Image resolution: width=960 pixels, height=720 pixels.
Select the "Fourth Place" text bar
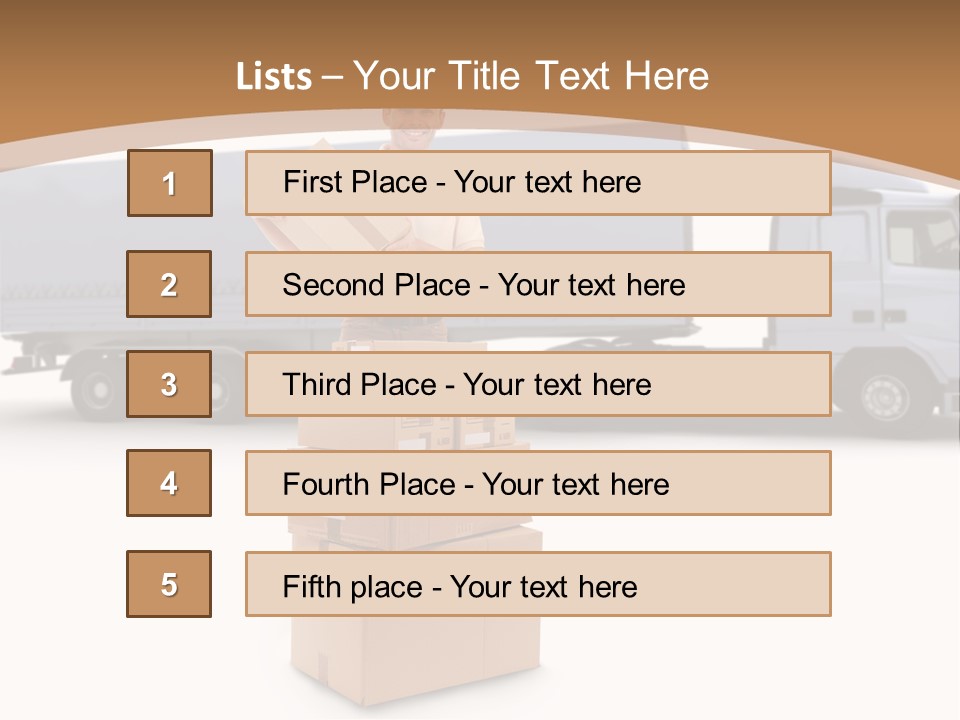tap(538, 484)
